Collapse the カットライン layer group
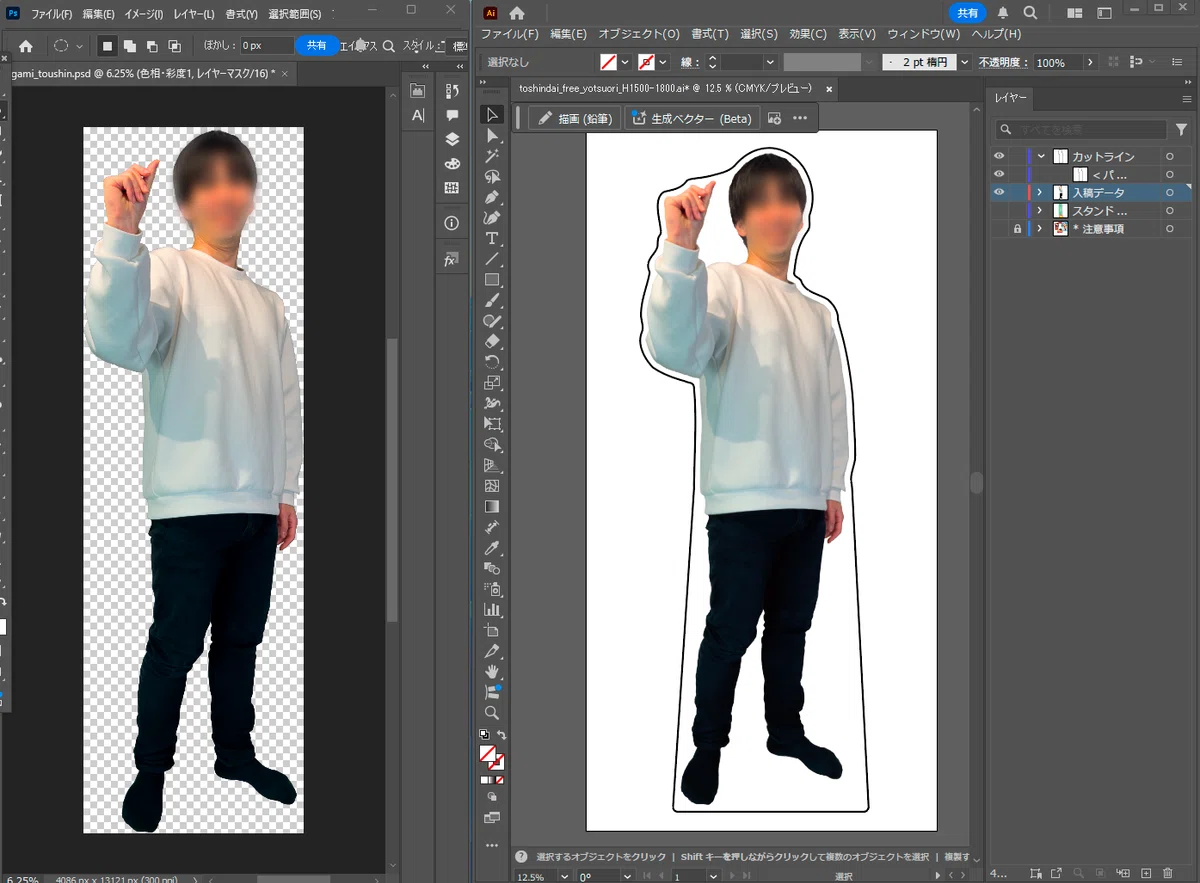1200x883 pixels. pos(1041,157)
